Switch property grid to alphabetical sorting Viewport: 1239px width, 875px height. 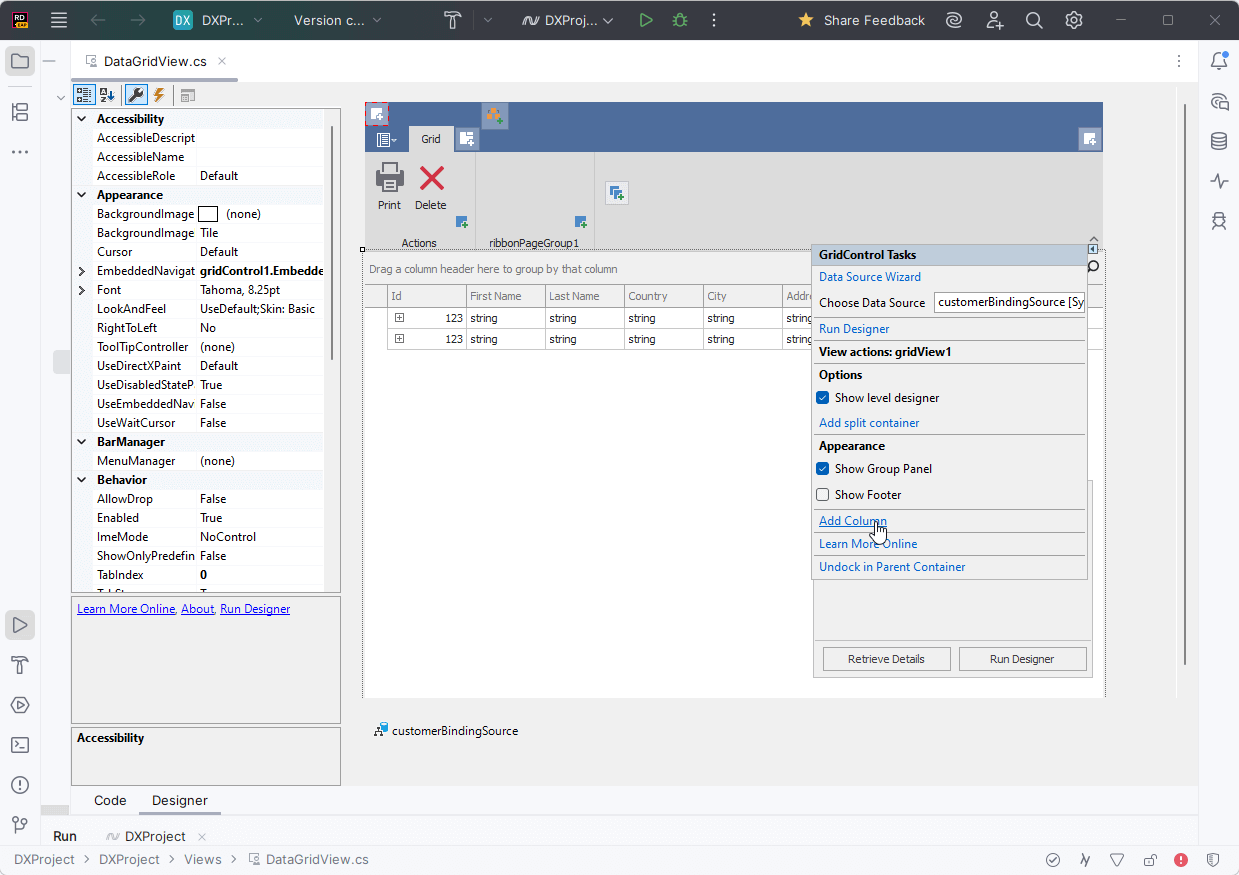pyautogui.click(x=107, y=94)
